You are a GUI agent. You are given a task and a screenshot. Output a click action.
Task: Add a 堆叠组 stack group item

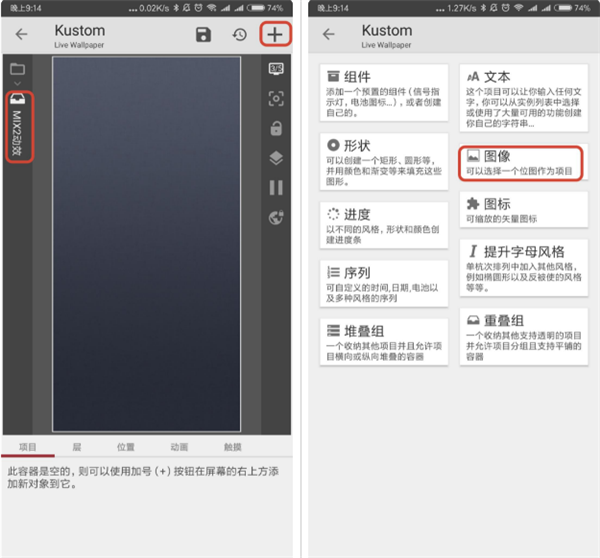click(x=384, y=342)
